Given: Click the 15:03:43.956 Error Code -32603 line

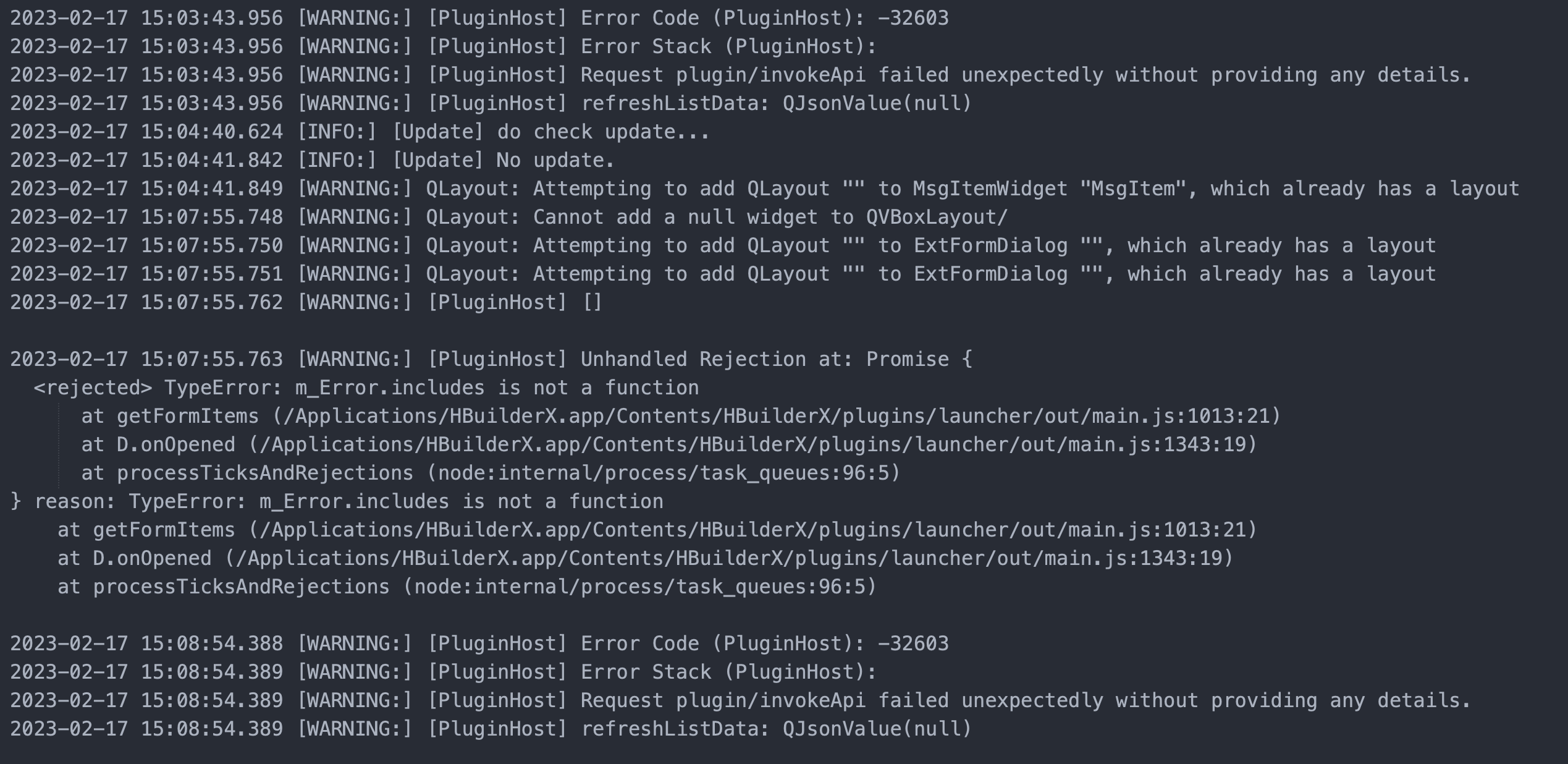Looking at the screenshot, I should (479, 18).
